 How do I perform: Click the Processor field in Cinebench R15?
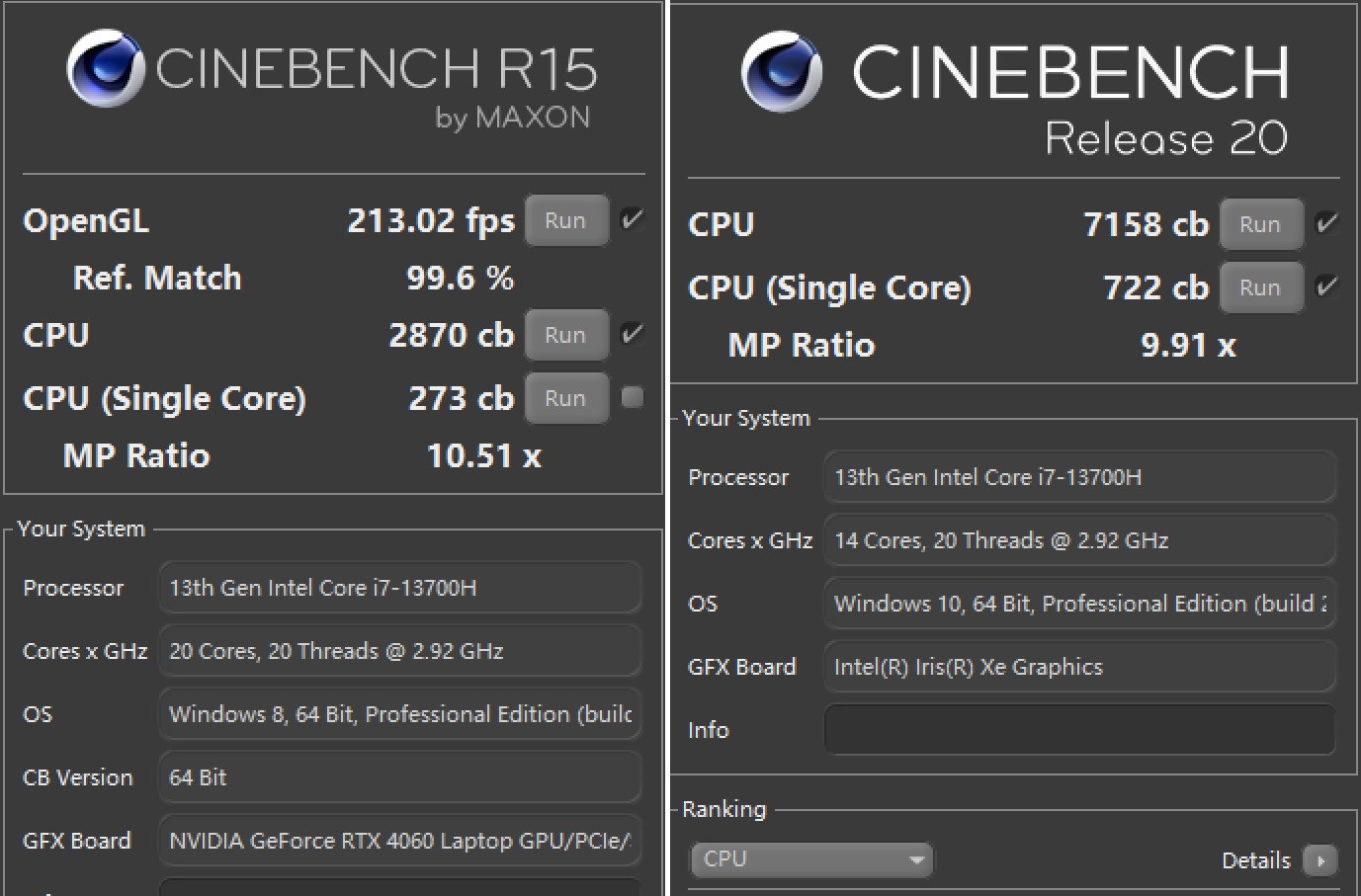400,588
